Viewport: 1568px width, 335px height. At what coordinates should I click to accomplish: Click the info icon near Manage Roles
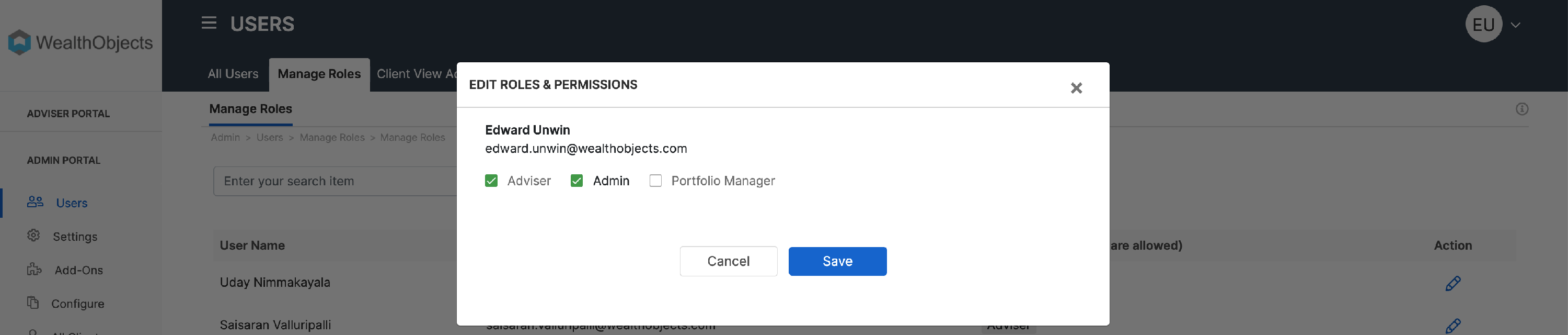pos(1521,109)
